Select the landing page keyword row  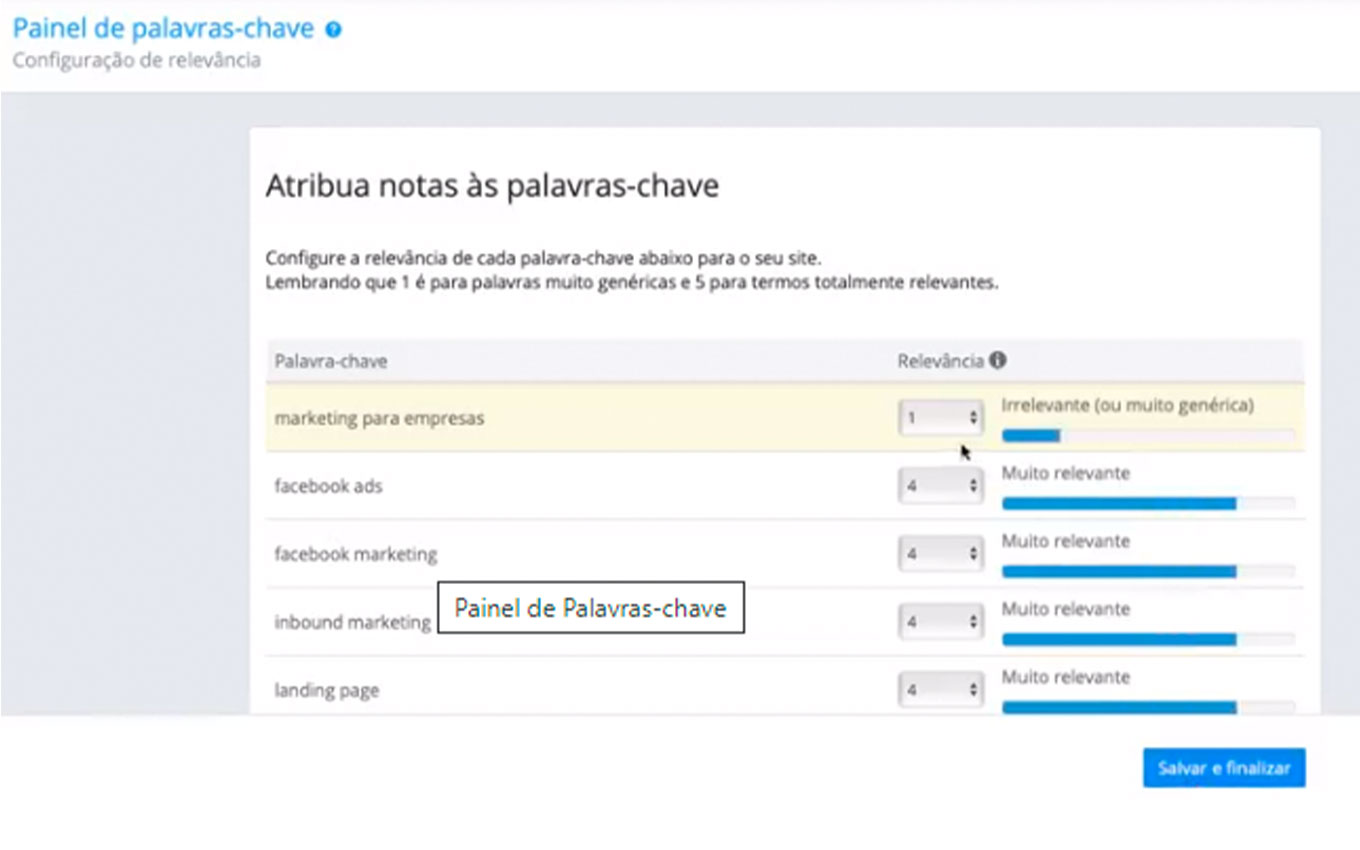(785, 689)
